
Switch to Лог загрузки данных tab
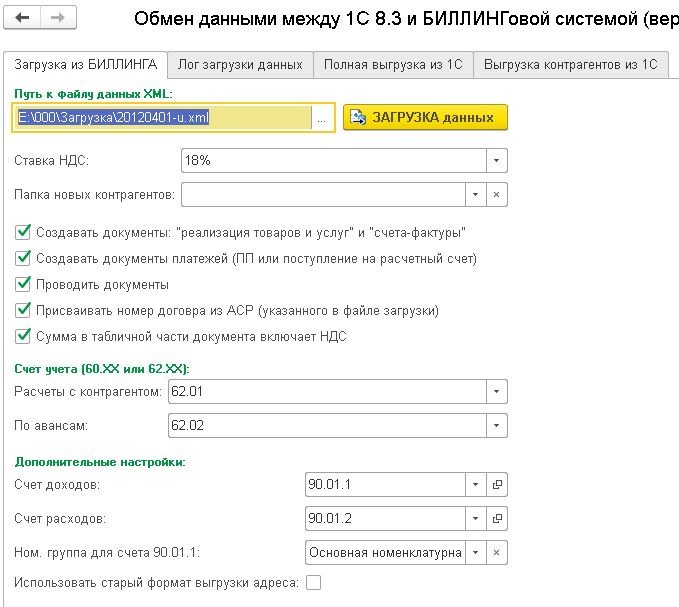tap(240, 65)
